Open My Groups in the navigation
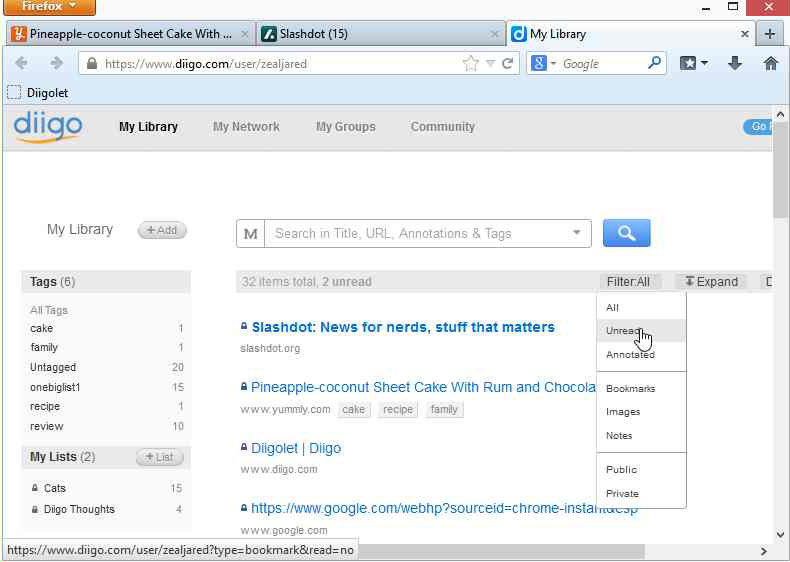This screenshot has height=562, width=790. tap(346, 127)
